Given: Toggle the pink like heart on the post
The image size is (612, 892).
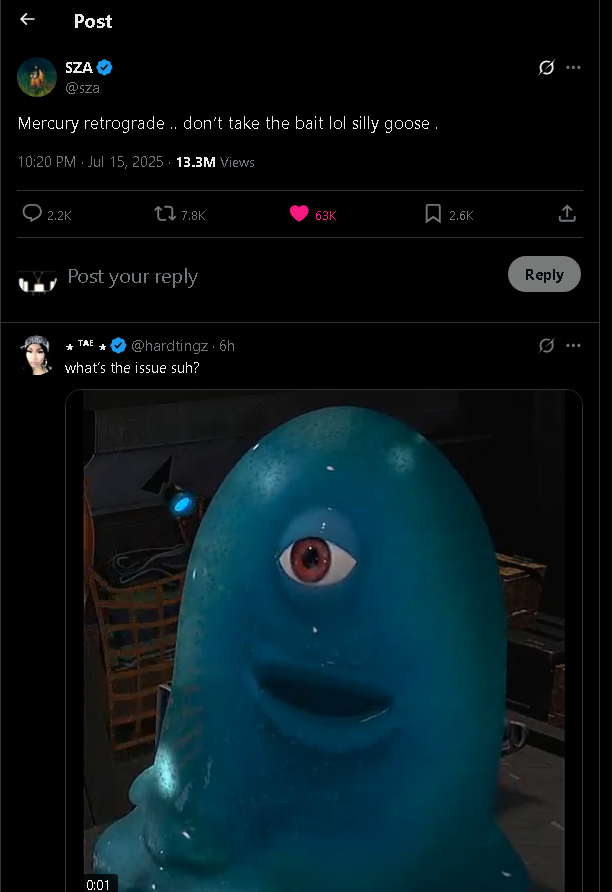Looking at the screenshot, I should (299, 214).
